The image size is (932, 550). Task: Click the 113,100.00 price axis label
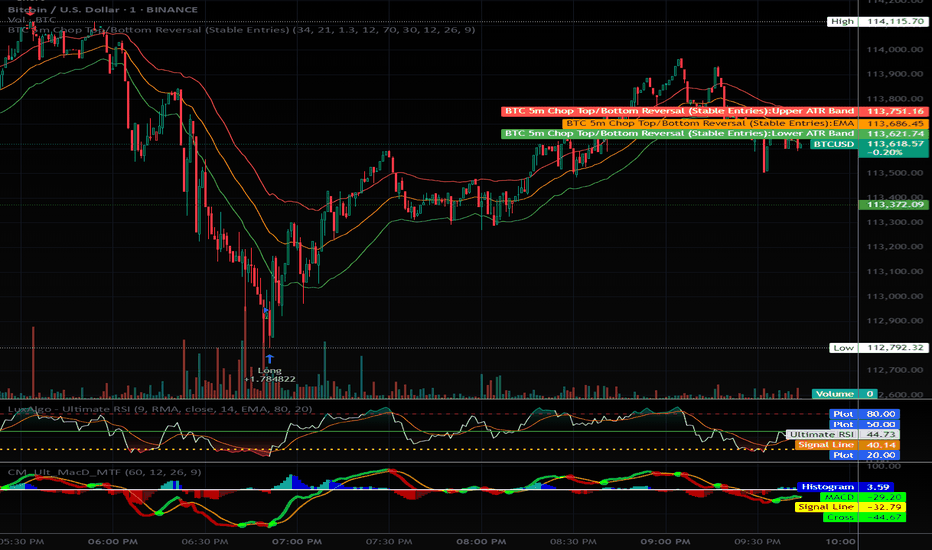click(x=895, y=272)
